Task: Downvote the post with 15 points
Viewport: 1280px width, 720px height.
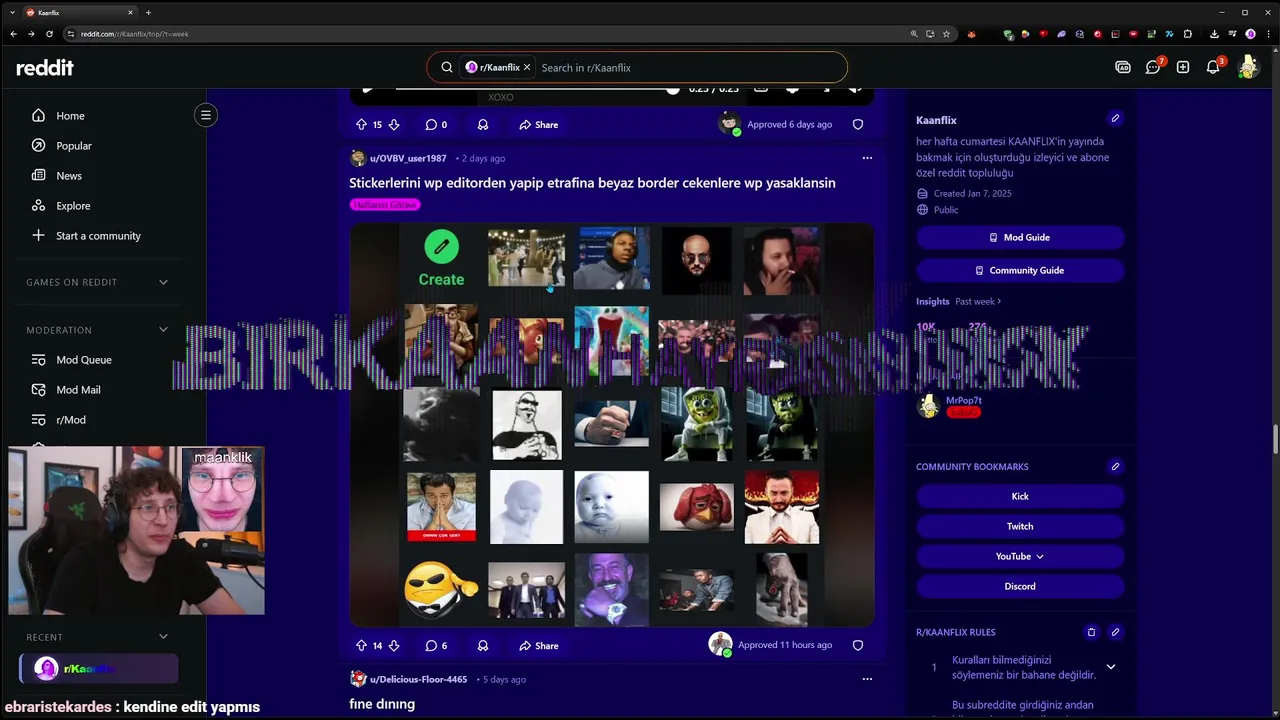Action: pyautogui.click(x=394, y=125)
